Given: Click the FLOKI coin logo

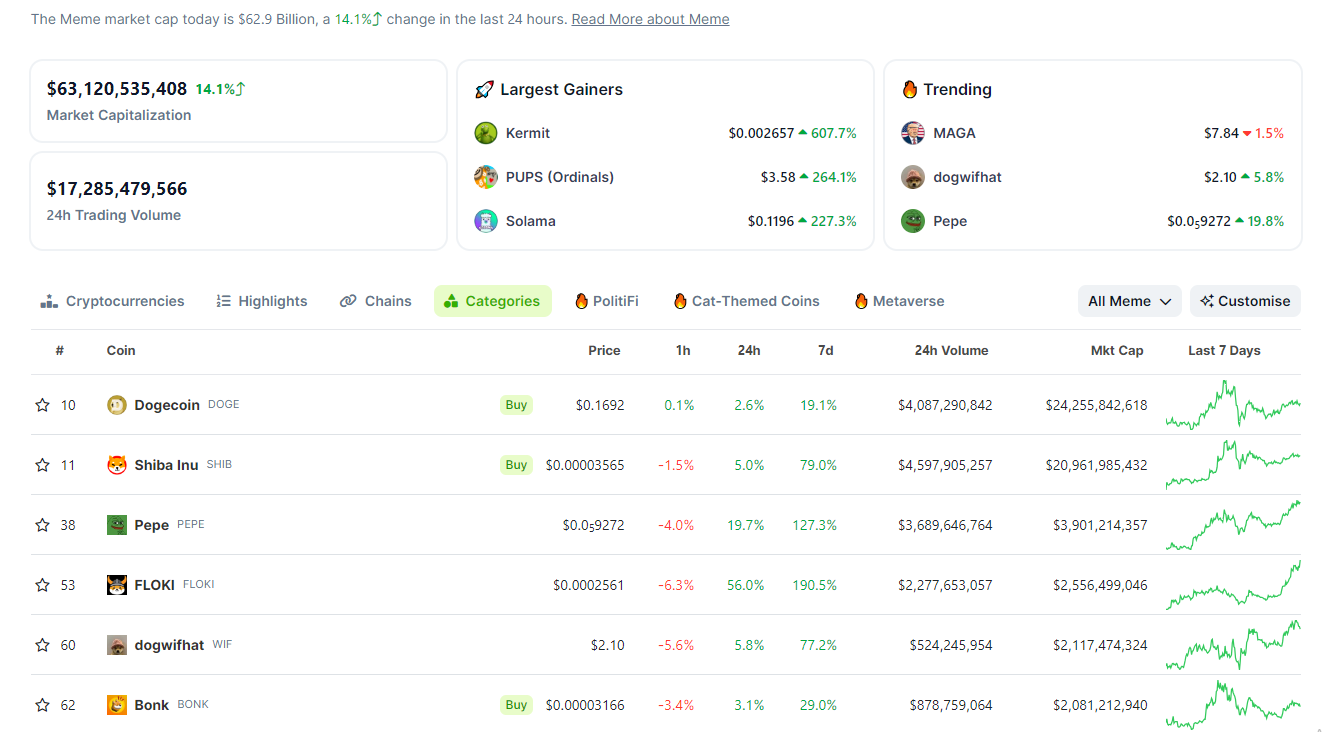Looking at the screenshot, I should point(117,585).
